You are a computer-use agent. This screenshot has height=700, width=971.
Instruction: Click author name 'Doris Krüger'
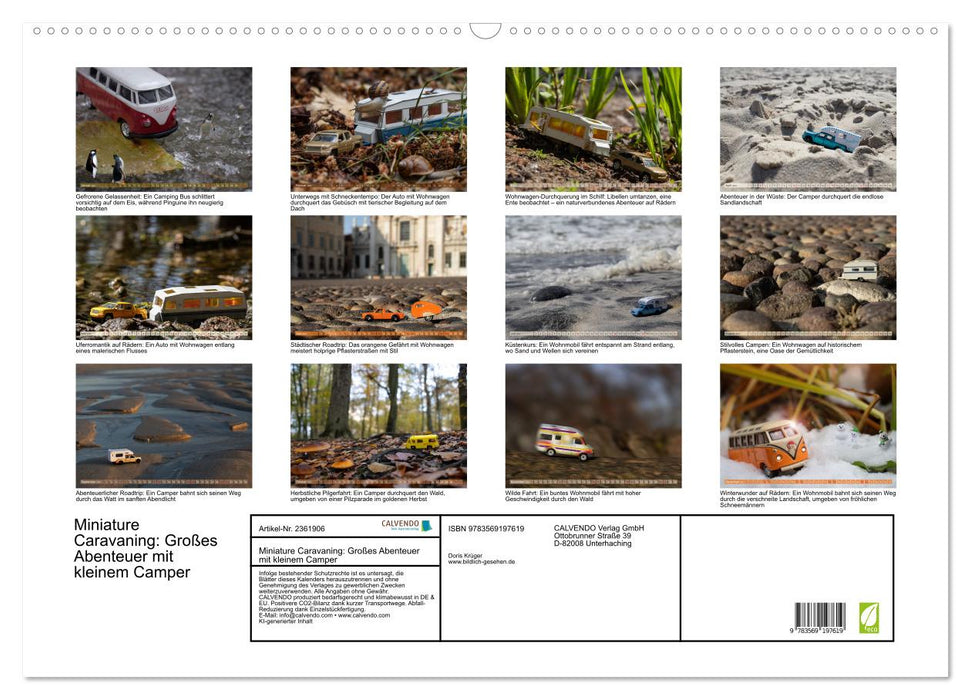click(x=465, y=556)
